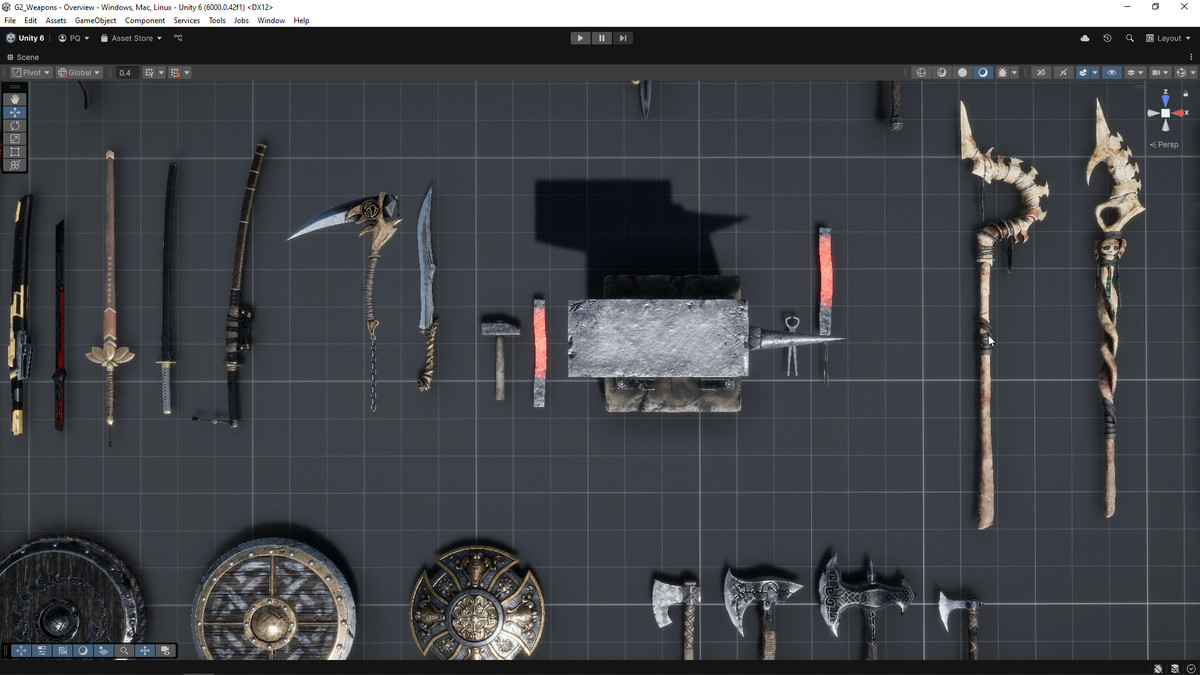Open the Jobs menu
The height and width of the screenshot is (675, 1200).
(x=241, y=20)
